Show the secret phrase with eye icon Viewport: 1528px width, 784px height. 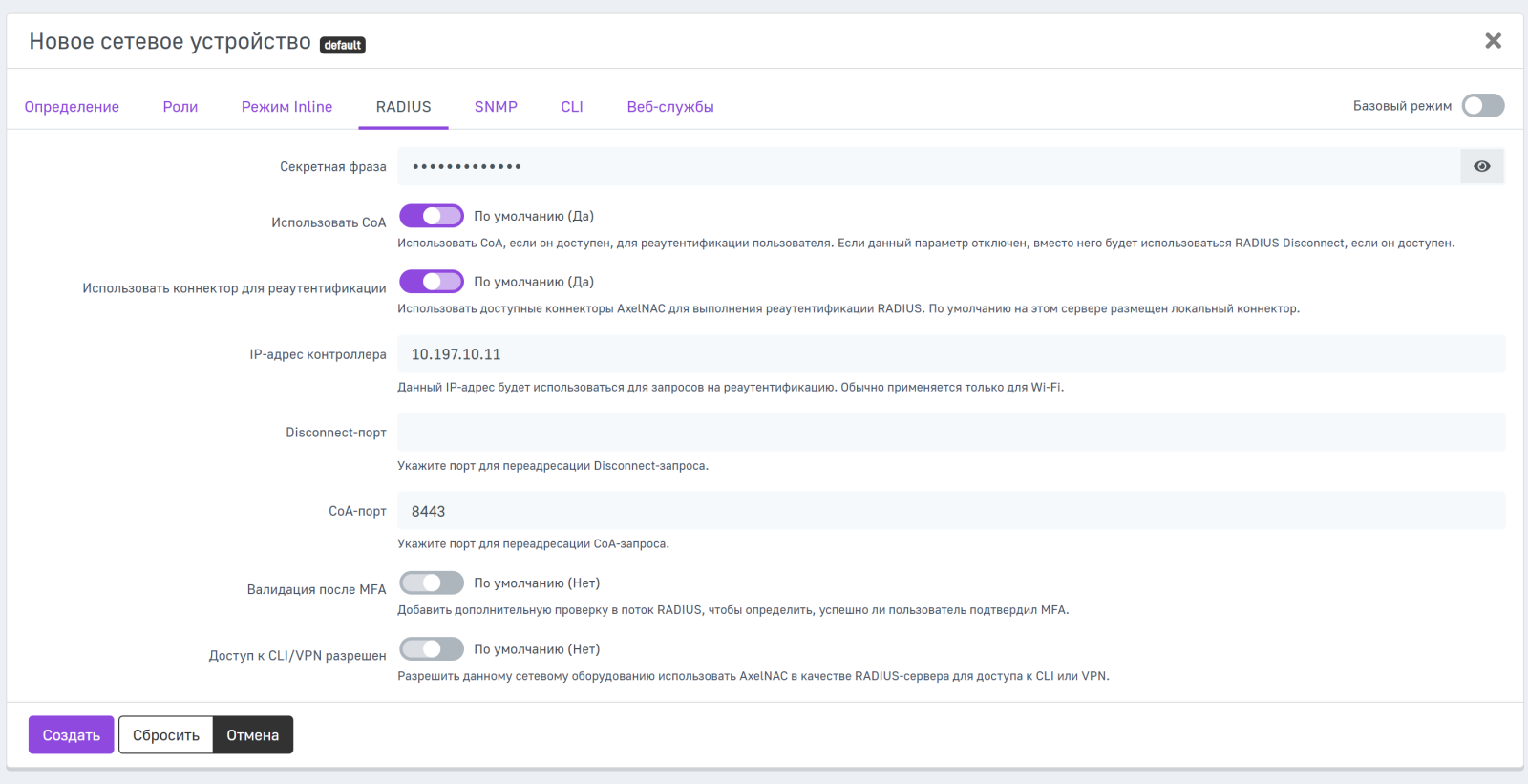(1481, 166)
